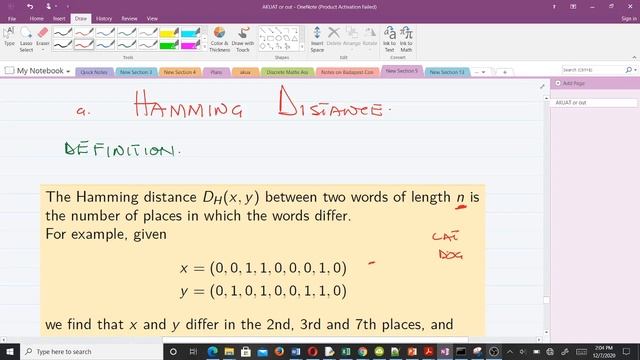This screenshot has height=360, width=640.
Task: Choose the top-row red pen
Action: coord(84,32)
